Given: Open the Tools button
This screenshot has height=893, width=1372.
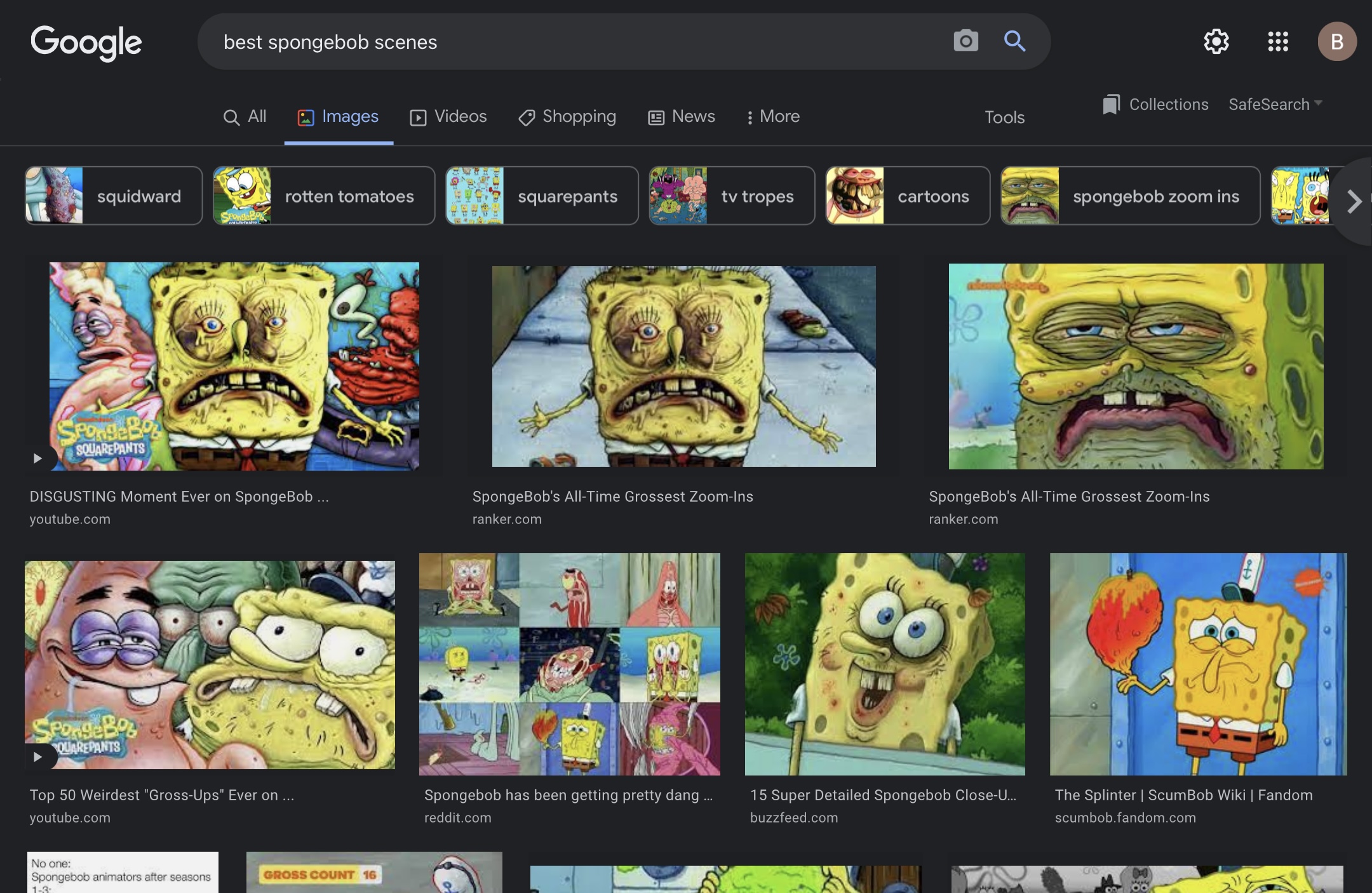Looking at the screenshot, I should point(1004,117).
